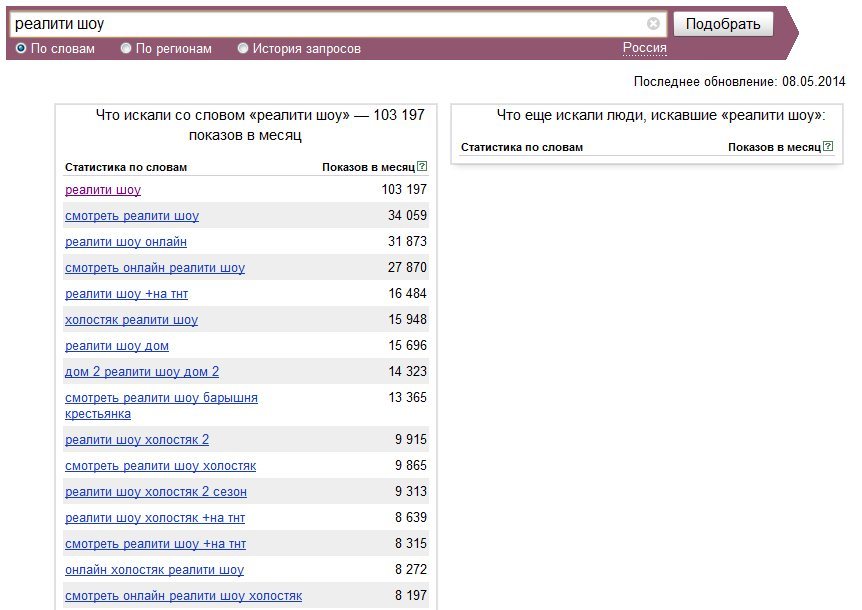Click the value '27 870'
Screen dimensions: 862x610
407,267
